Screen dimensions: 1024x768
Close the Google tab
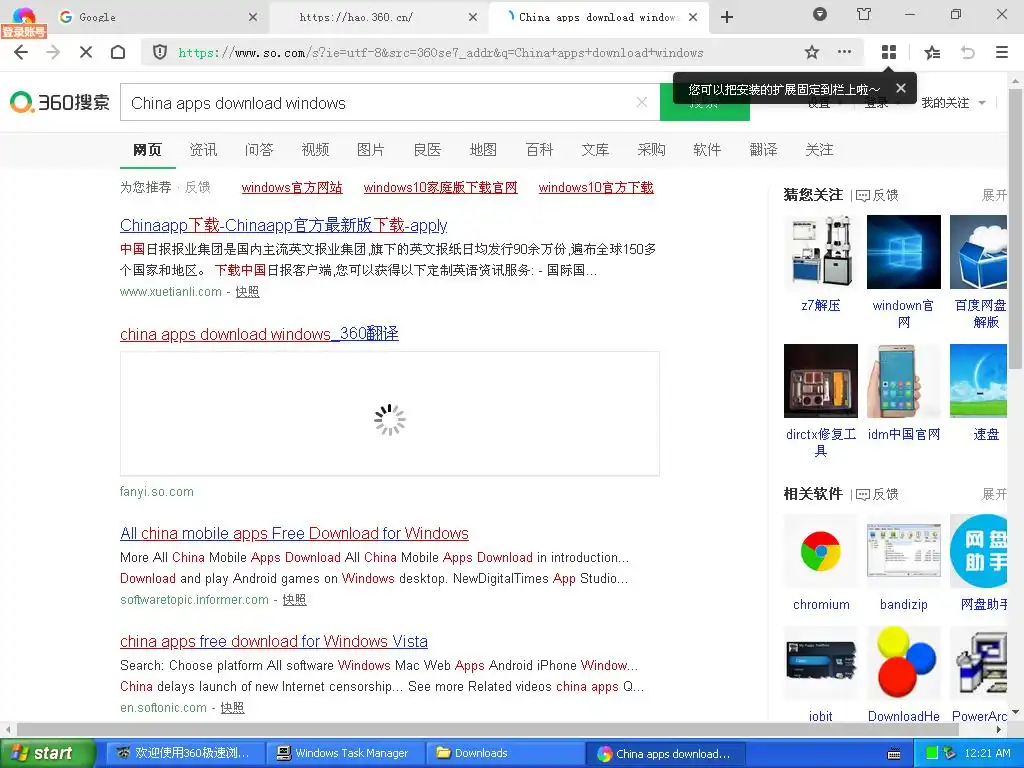coord(253,18)
